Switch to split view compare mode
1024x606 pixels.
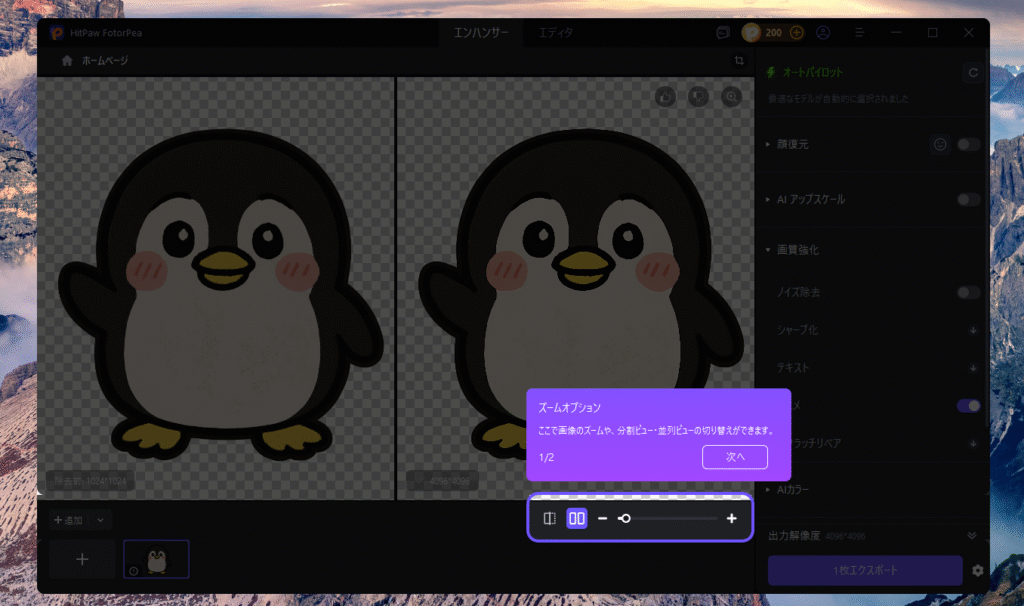[549, 518]
